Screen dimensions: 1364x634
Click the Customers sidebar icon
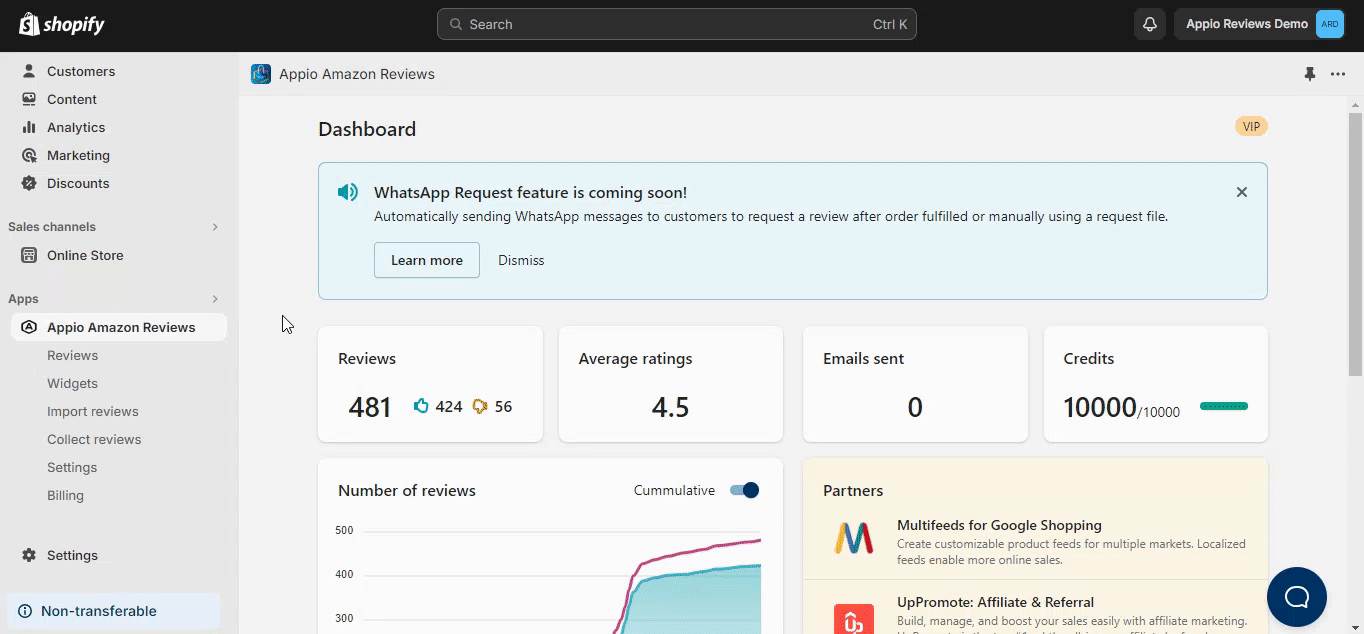29,71
